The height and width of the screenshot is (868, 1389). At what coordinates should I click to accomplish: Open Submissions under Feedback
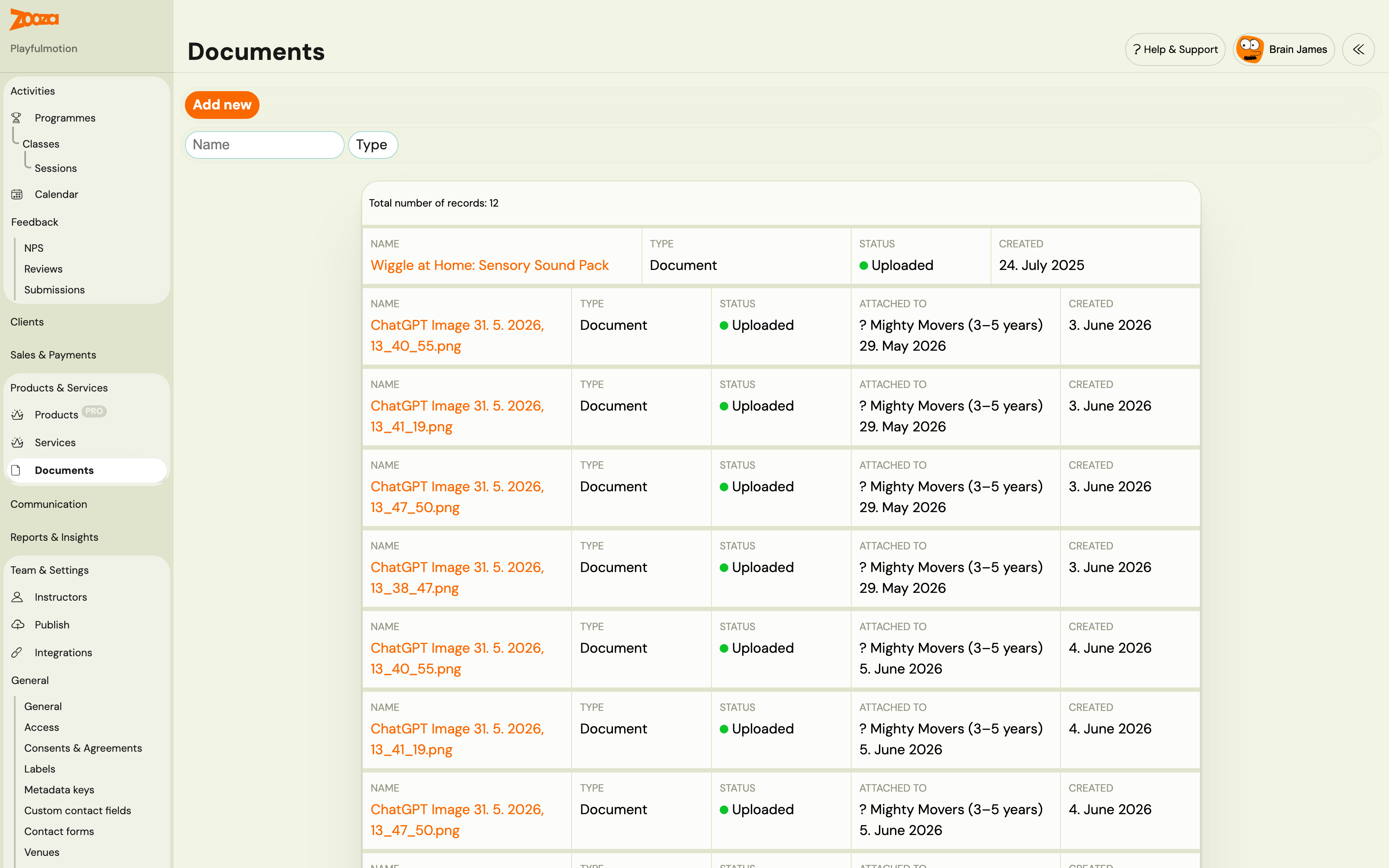coord(55,289)
